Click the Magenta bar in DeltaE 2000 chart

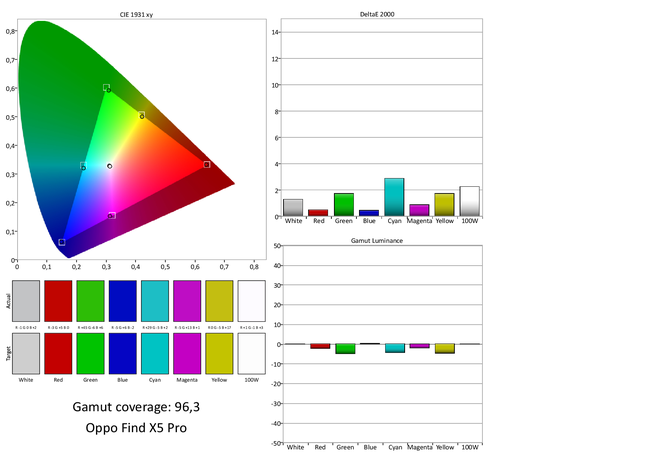pyautogui.click(x=419, y=210)
